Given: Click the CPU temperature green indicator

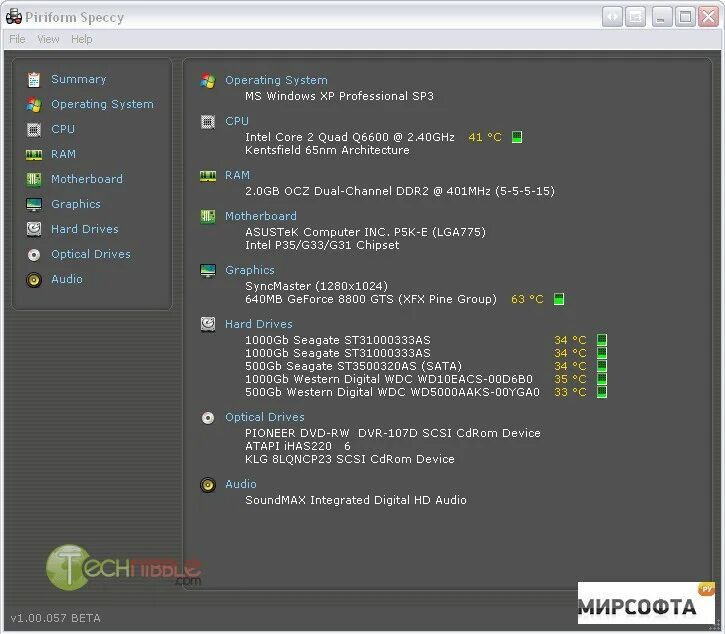Looking at the screenshot, I should point(517,137).
